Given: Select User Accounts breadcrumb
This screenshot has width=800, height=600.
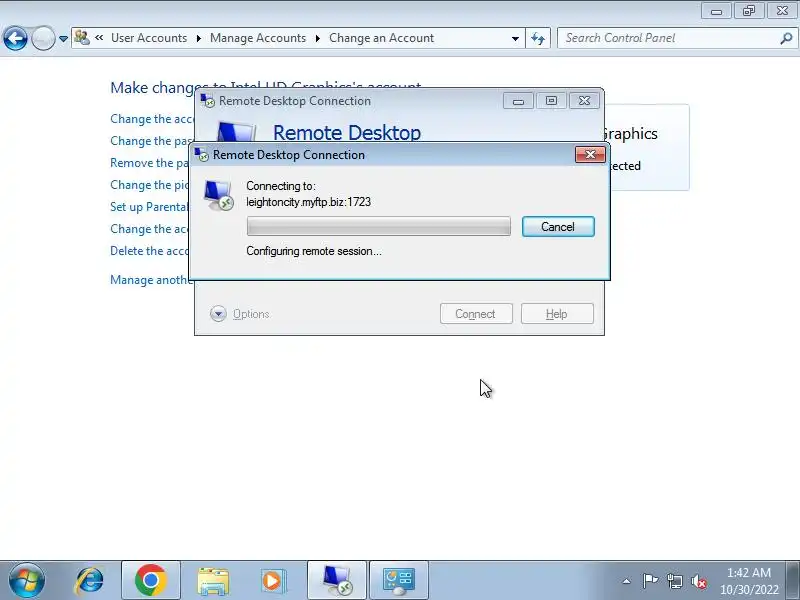Looking at the screenshot, I should point(149,38).
